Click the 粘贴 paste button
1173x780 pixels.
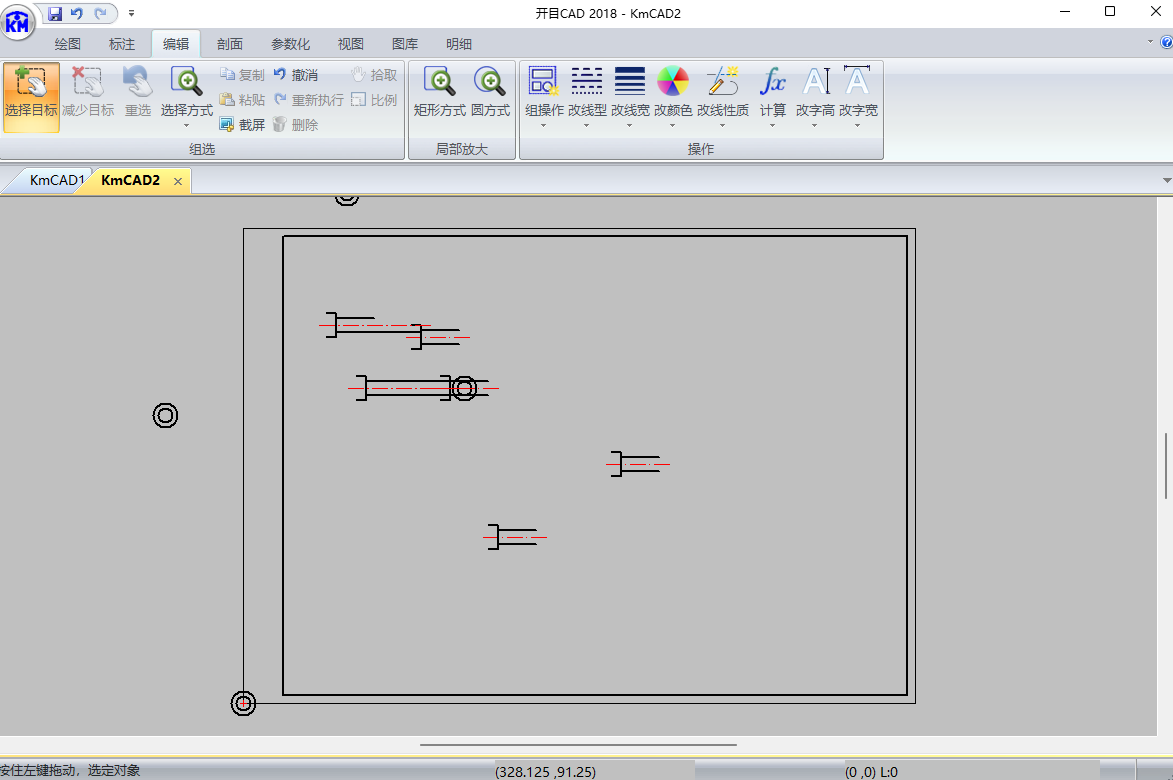(242, 99)
